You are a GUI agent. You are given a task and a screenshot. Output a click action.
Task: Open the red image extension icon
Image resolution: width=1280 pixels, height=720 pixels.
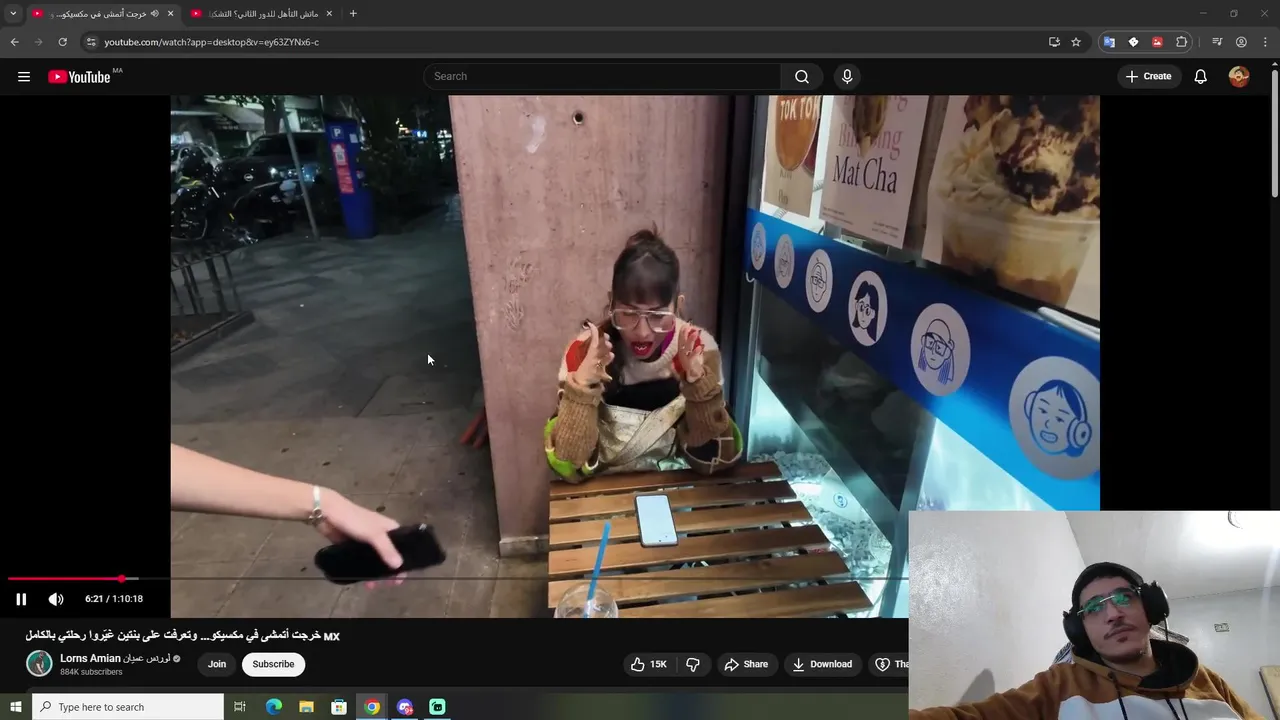1157,42
